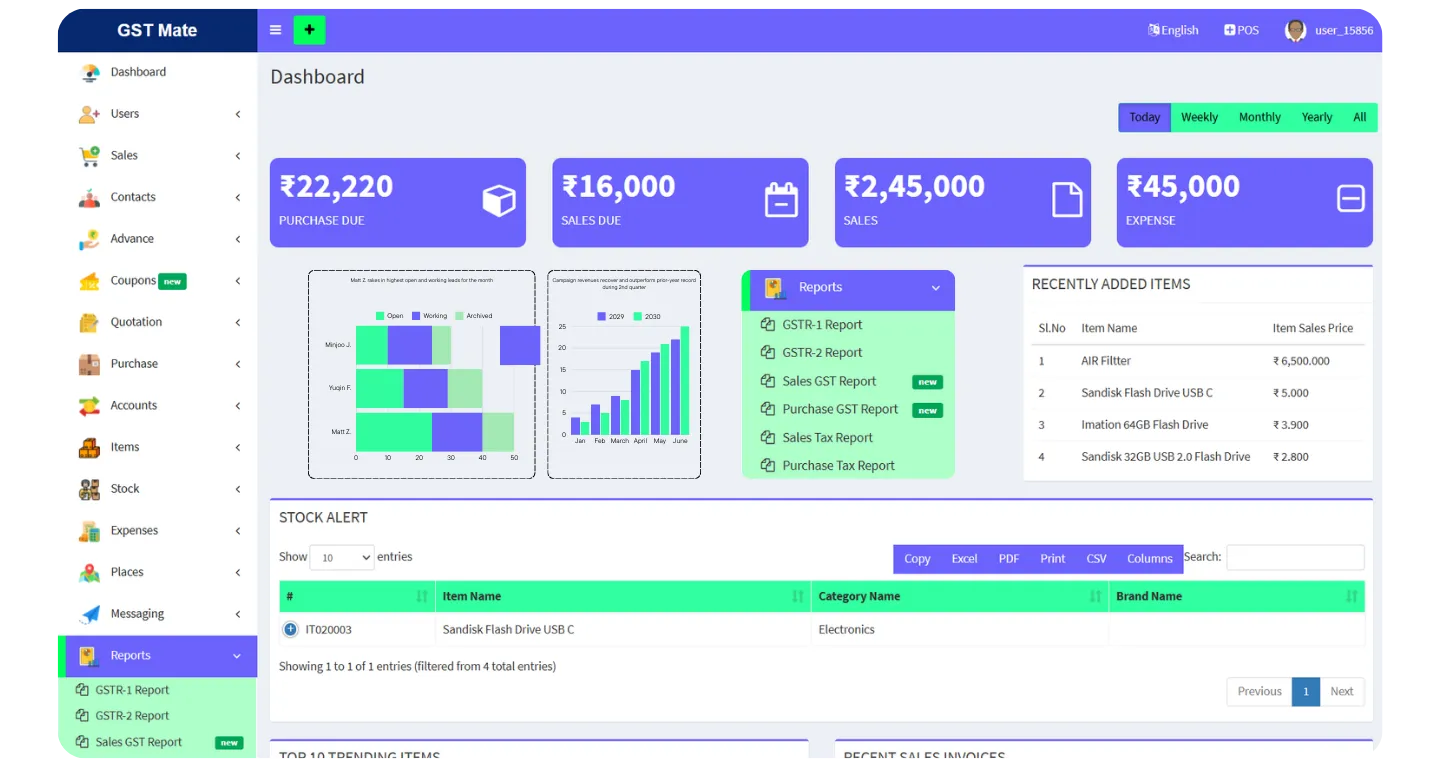Open the green plus quick-add icon
This screenshot has height=767, width=1440.
click(309, 30)
